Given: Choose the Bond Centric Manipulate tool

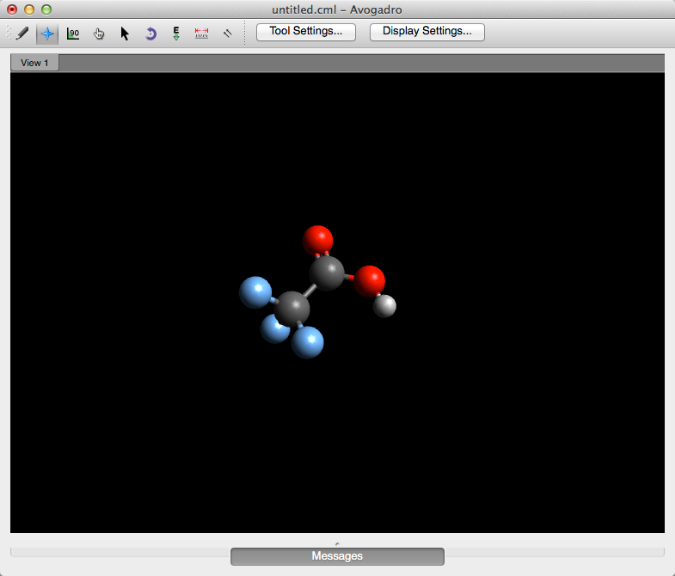Looking at the screenshot, I should [x=73, y=33].
